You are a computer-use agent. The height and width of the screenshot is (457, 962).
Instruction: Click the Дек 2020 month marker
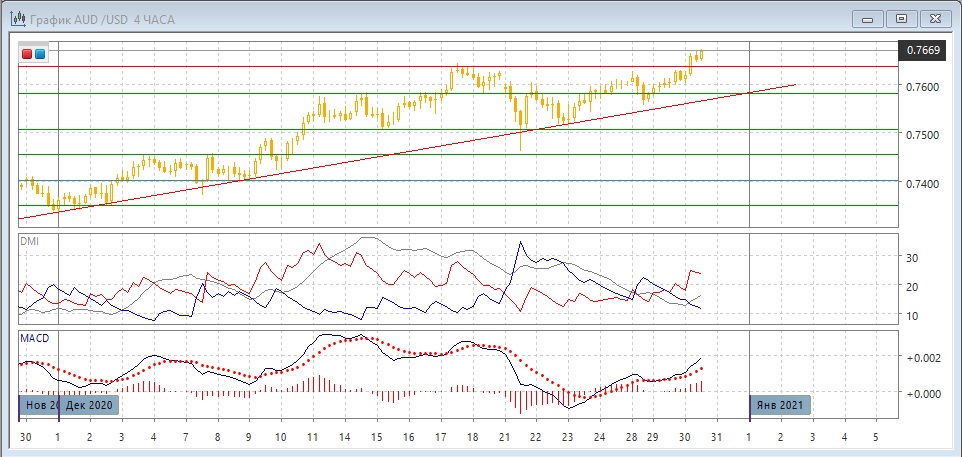(89, 406)
